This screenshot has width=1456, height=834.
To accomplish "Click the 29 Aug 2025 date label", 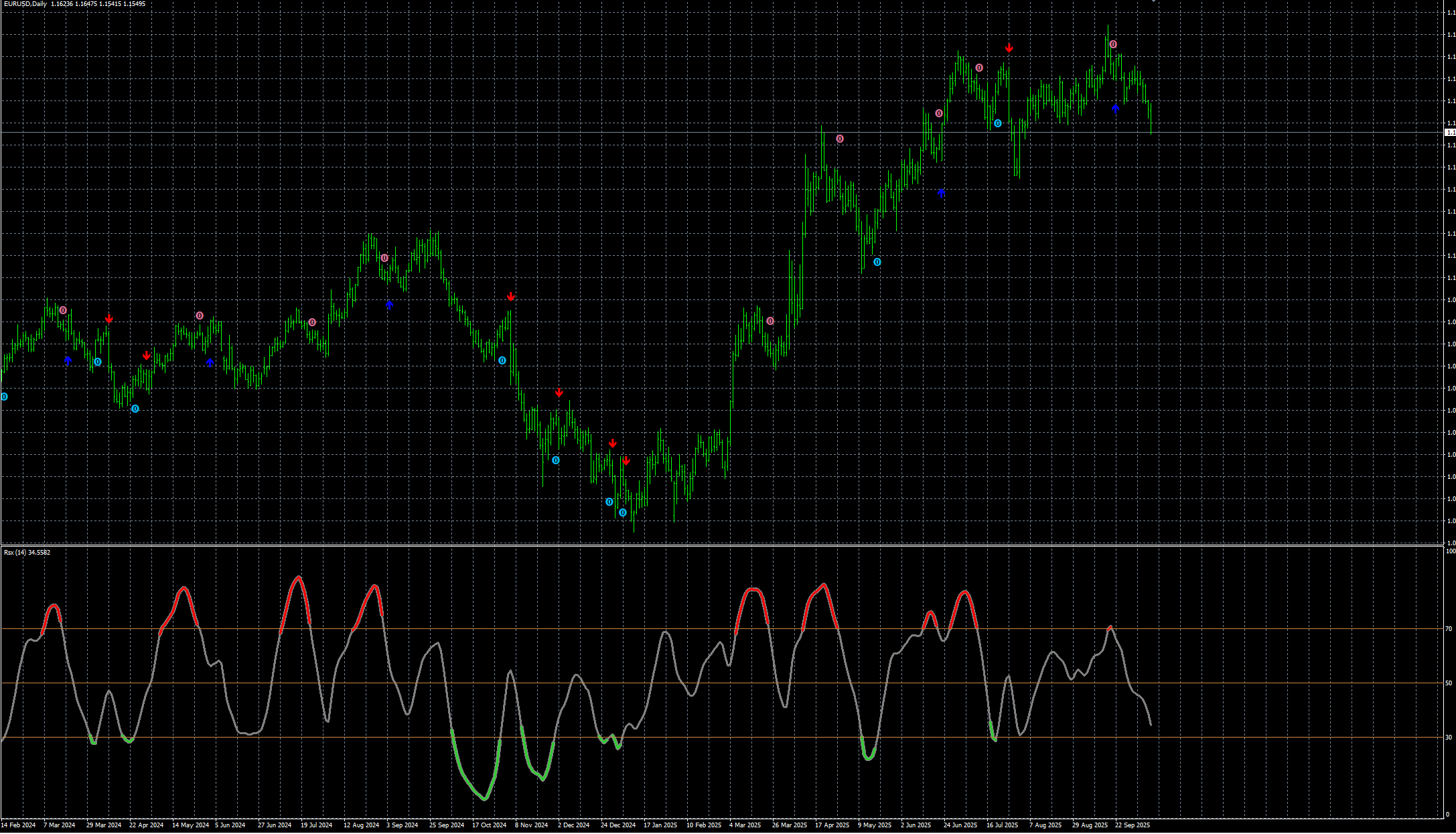I will click(1090, 825).
